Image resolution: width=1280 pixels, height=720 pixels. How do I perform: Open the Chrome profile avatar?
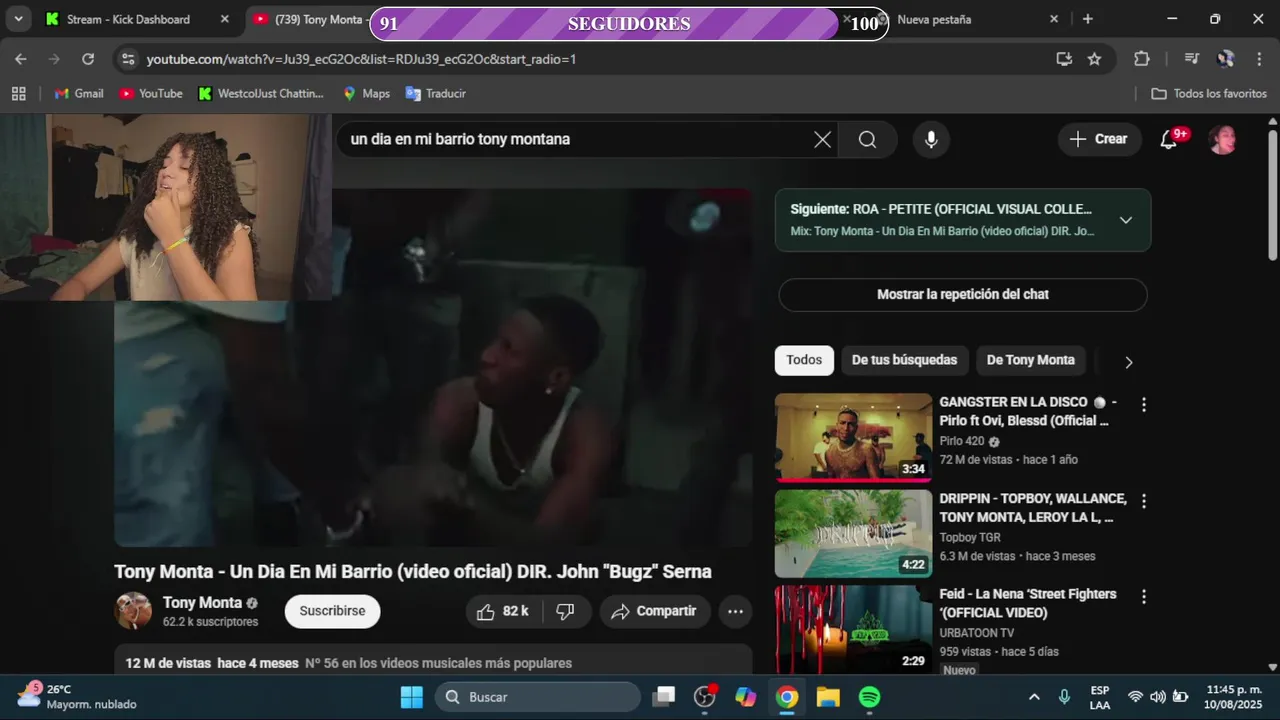(x=1225, y=59)
